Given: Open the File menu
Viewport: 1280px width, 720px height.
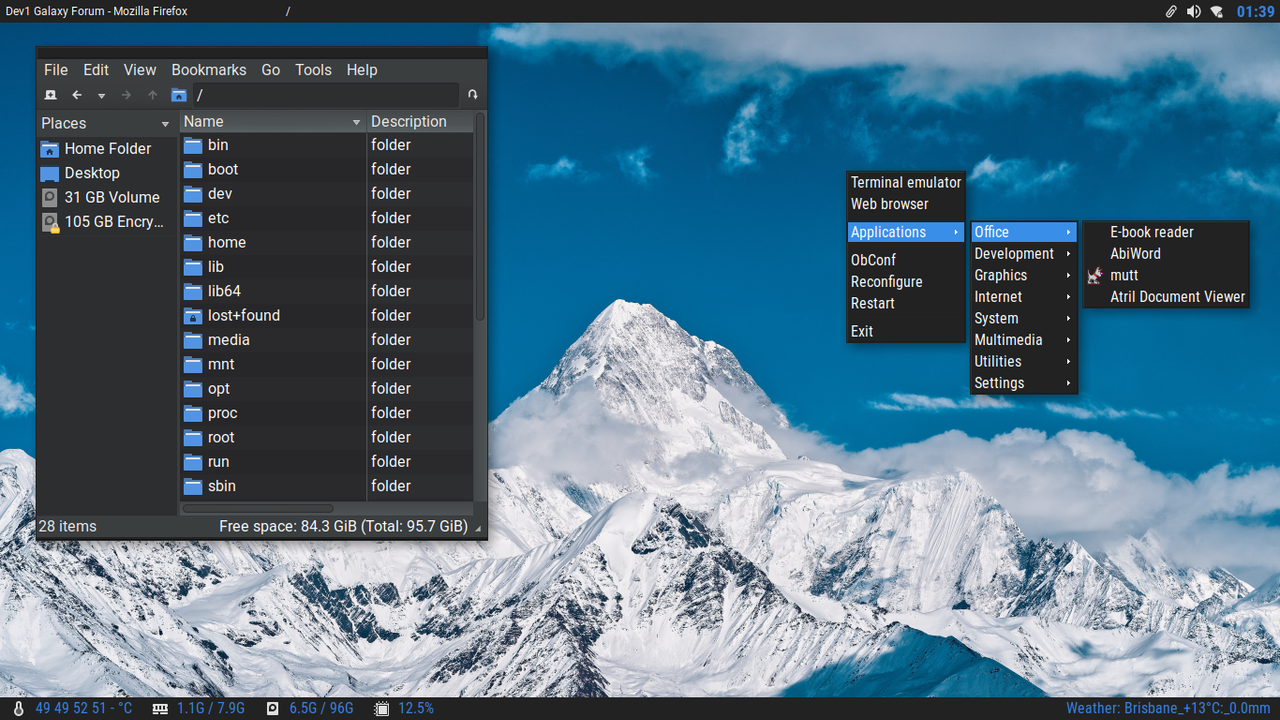Looking at the screenshot, I should [56, 70].
